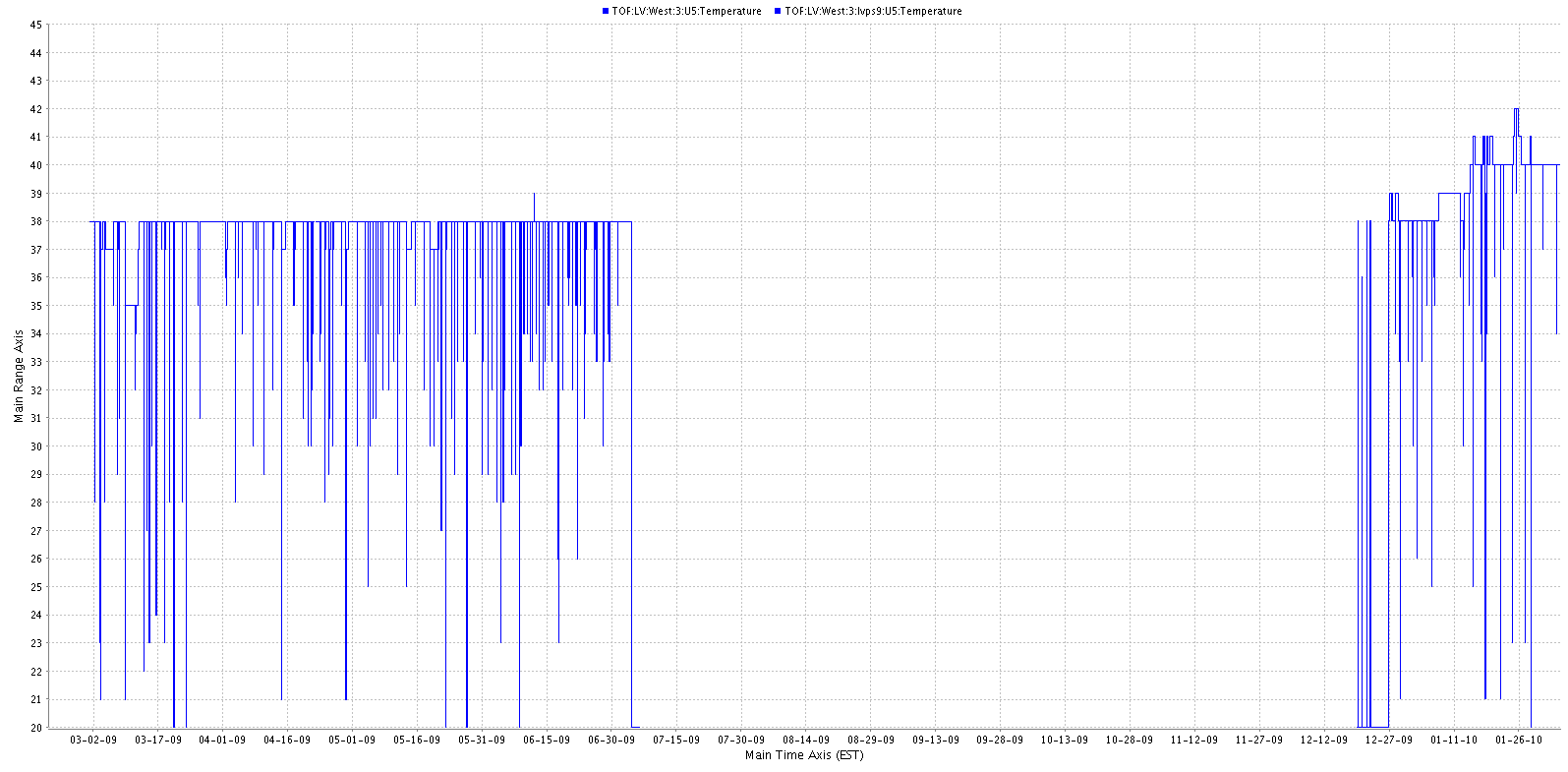
Task: Click the value 44 on the range axis
Action: pyautogui.click(x=35, y=53)
